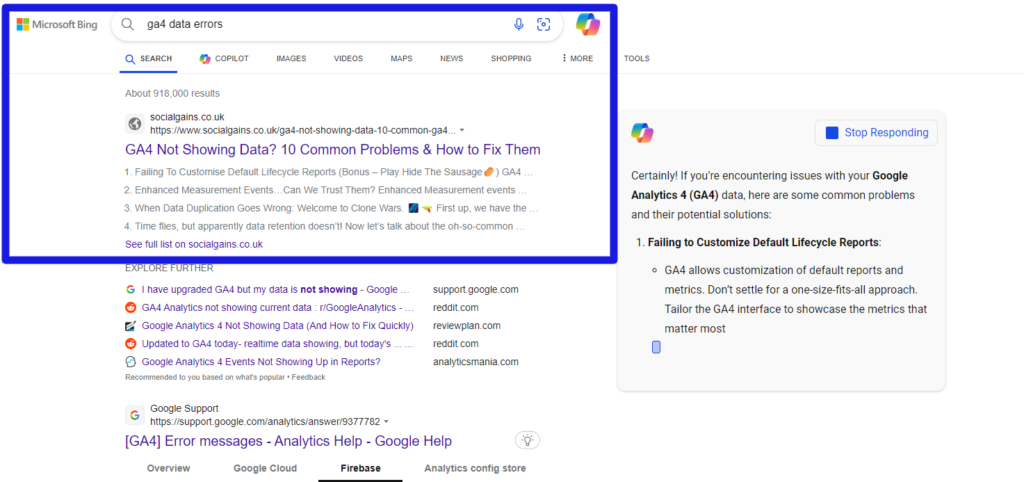Click the Copilot logo in answer panel
This screenshot has height=482, width=1024.
[x=642, y=133]
